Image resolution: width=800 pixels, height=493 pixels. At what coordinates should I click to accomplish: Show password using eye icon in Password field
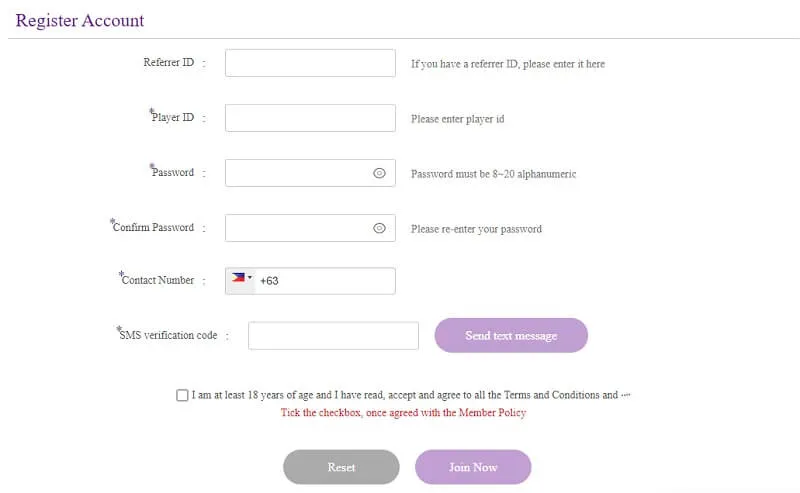pos(379,173)
